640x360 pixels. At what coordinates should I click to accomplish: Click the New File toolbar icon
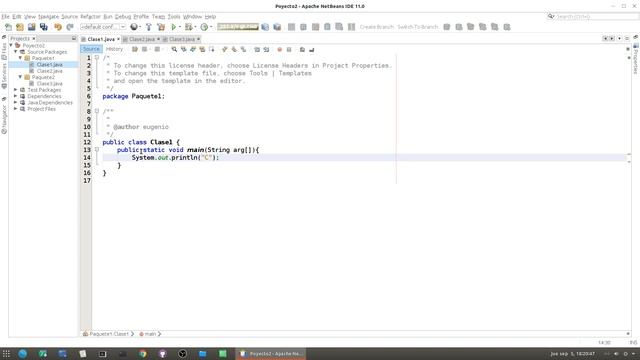point(8,27)
